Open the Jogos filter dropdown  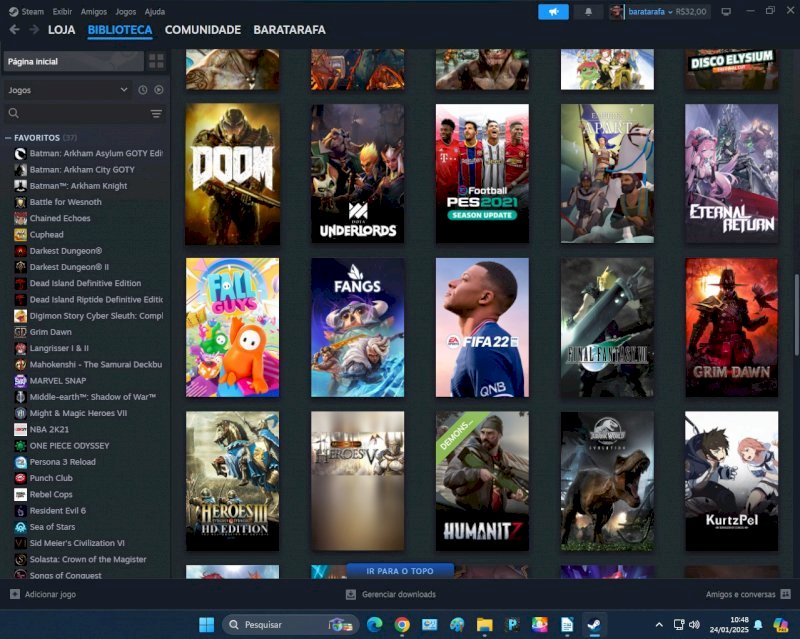[67, 90]
